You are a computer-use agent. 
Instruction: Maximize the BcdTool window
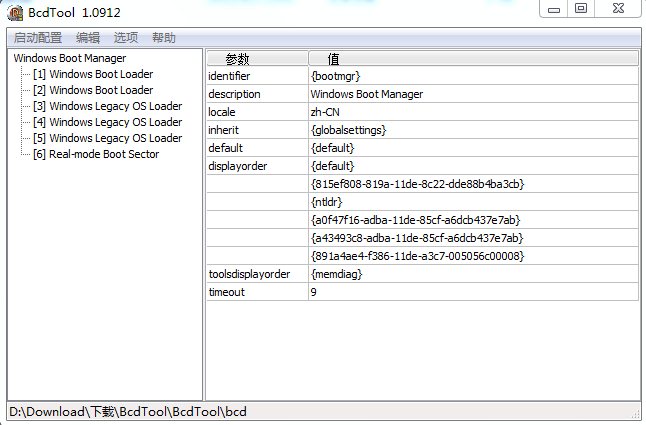click(581, 9)
